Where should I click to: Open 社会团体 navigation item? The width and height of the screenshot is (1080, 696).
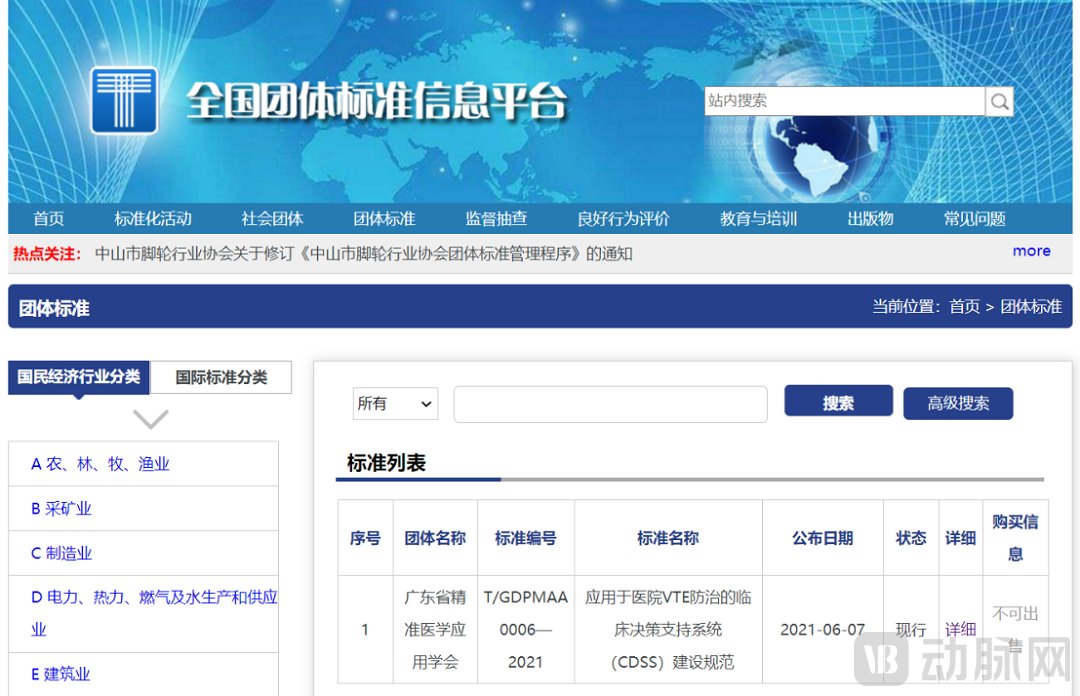272,219
